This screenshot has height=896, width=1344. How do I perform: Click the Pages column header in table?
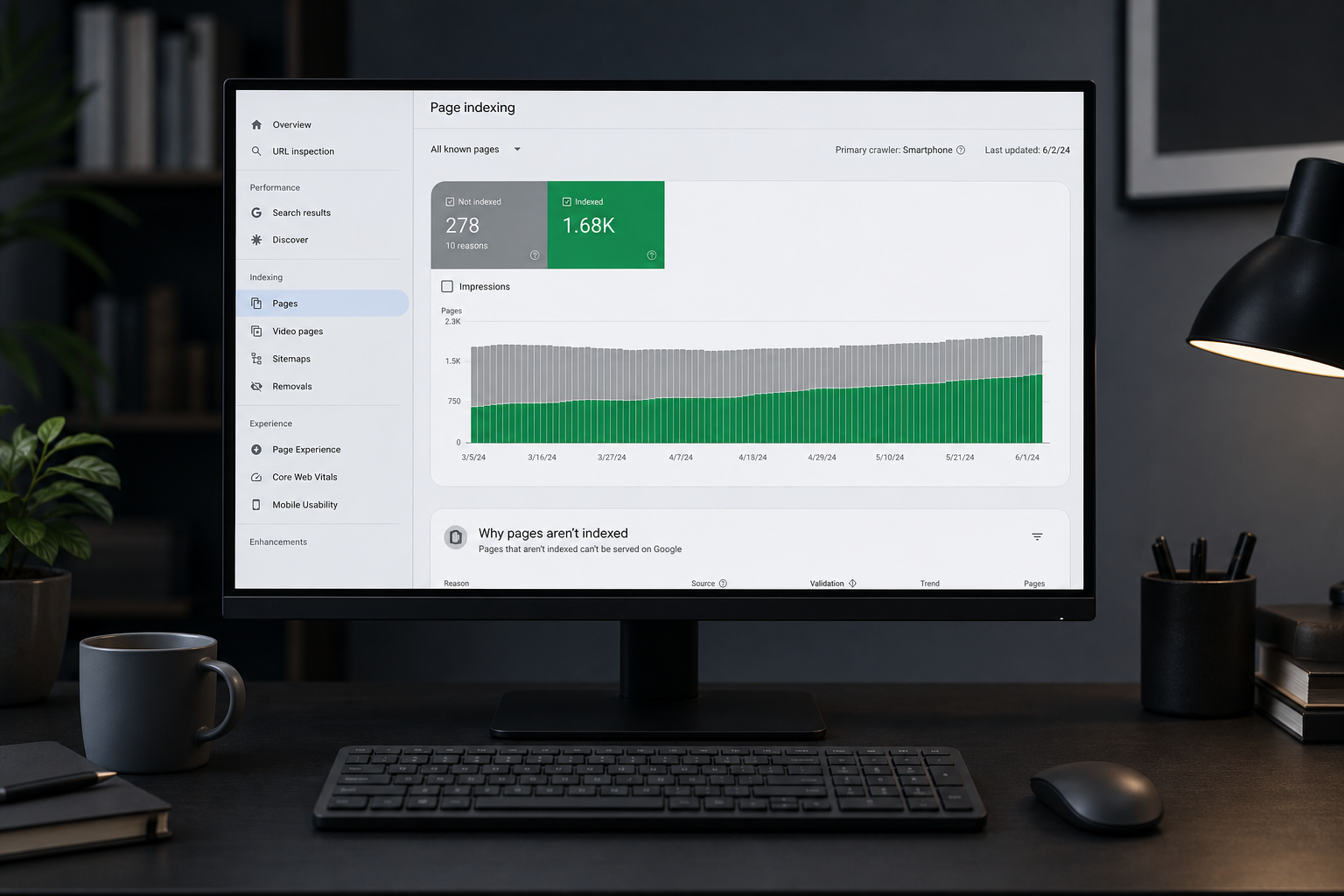pyautogui.click(x=1034, y=584)
